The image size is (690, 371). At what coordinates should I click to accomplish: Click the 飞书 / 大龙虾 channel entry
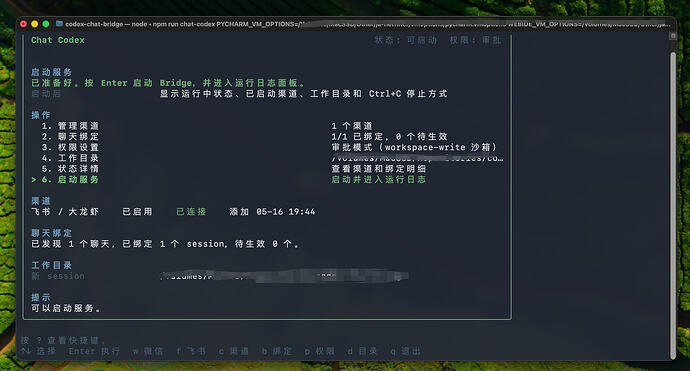[65, 212]
